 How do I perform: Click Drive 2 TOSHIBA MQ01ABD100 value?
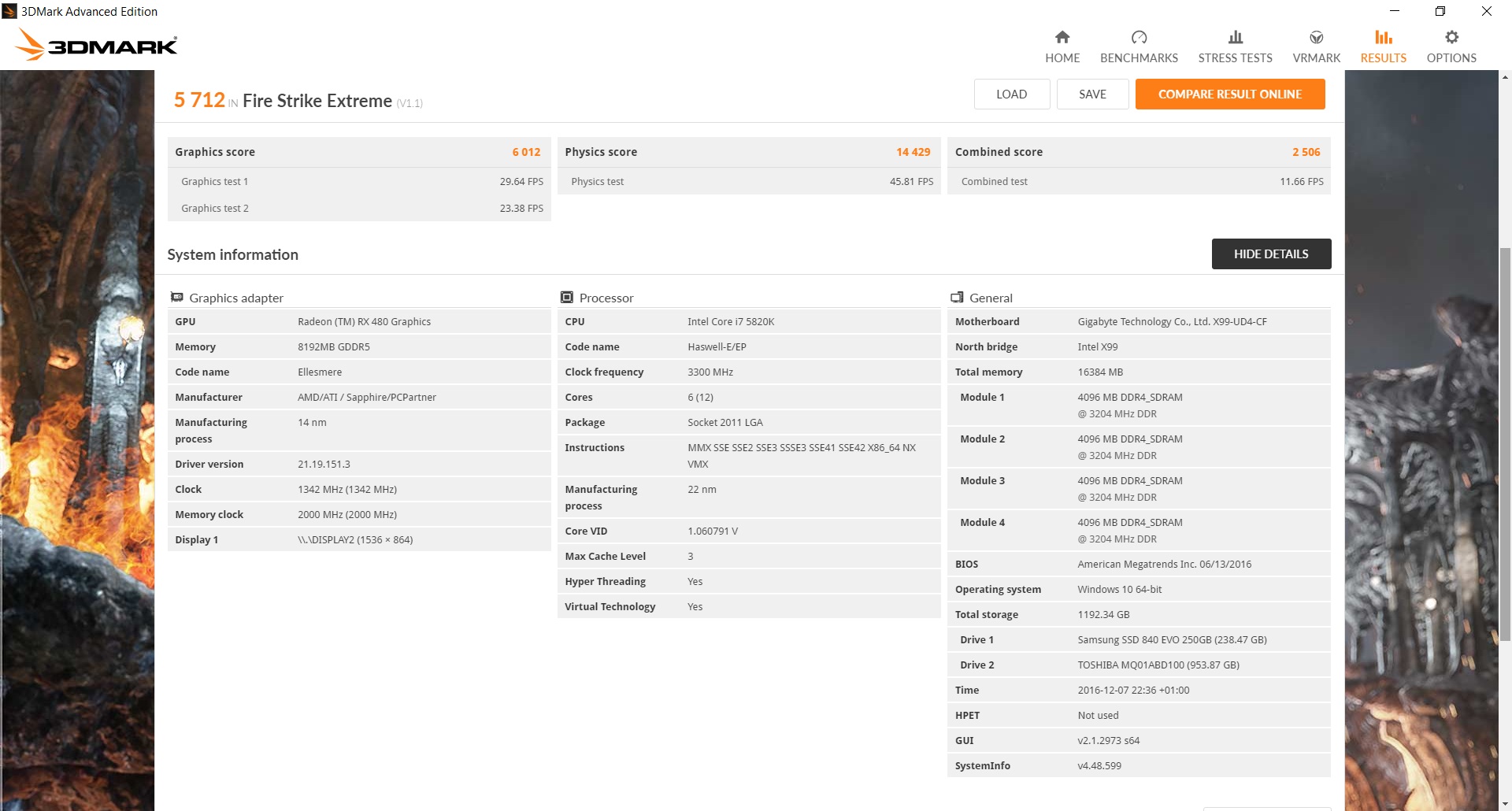pyautogui.click(x=1158, y=665)
